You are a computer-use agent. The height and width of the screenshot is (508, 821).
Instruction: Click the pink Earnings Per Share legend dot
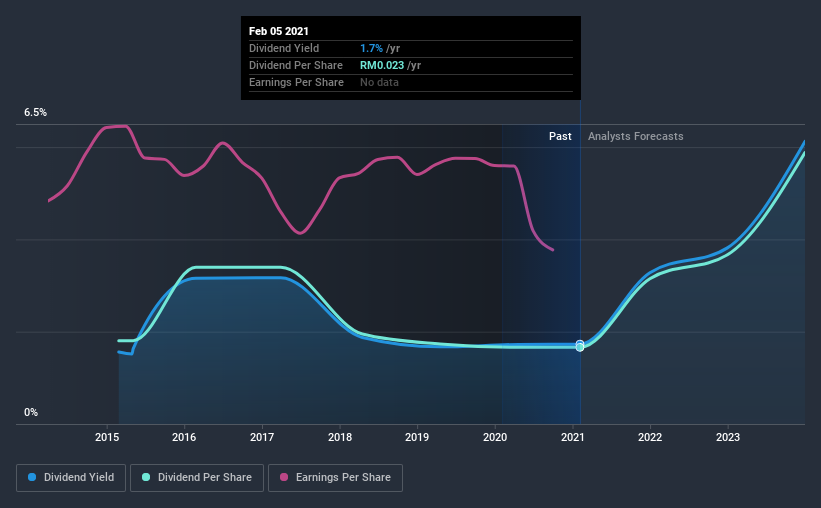pyautogui.click(x=284, y=477)
